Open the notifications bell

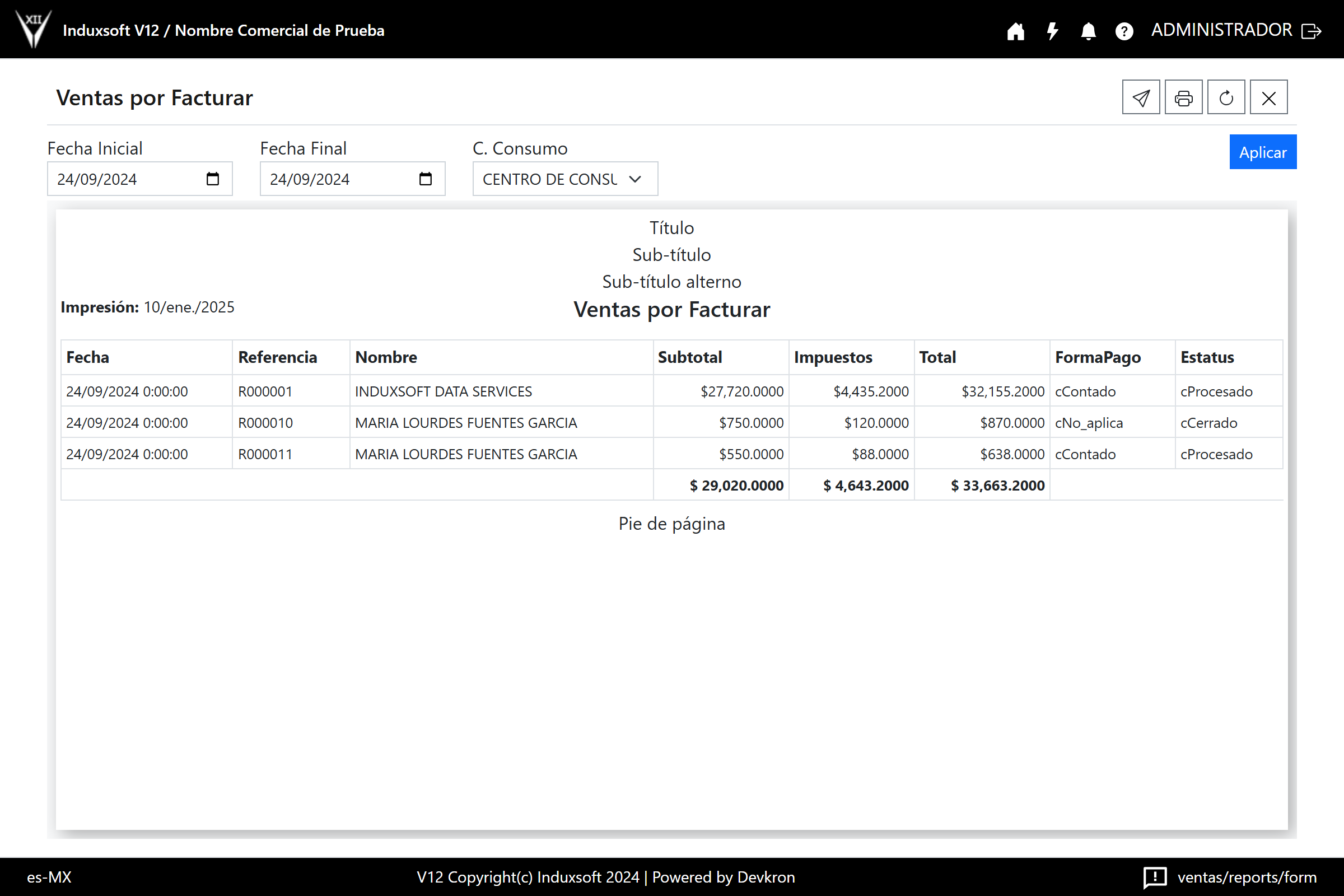point(1088,31)
